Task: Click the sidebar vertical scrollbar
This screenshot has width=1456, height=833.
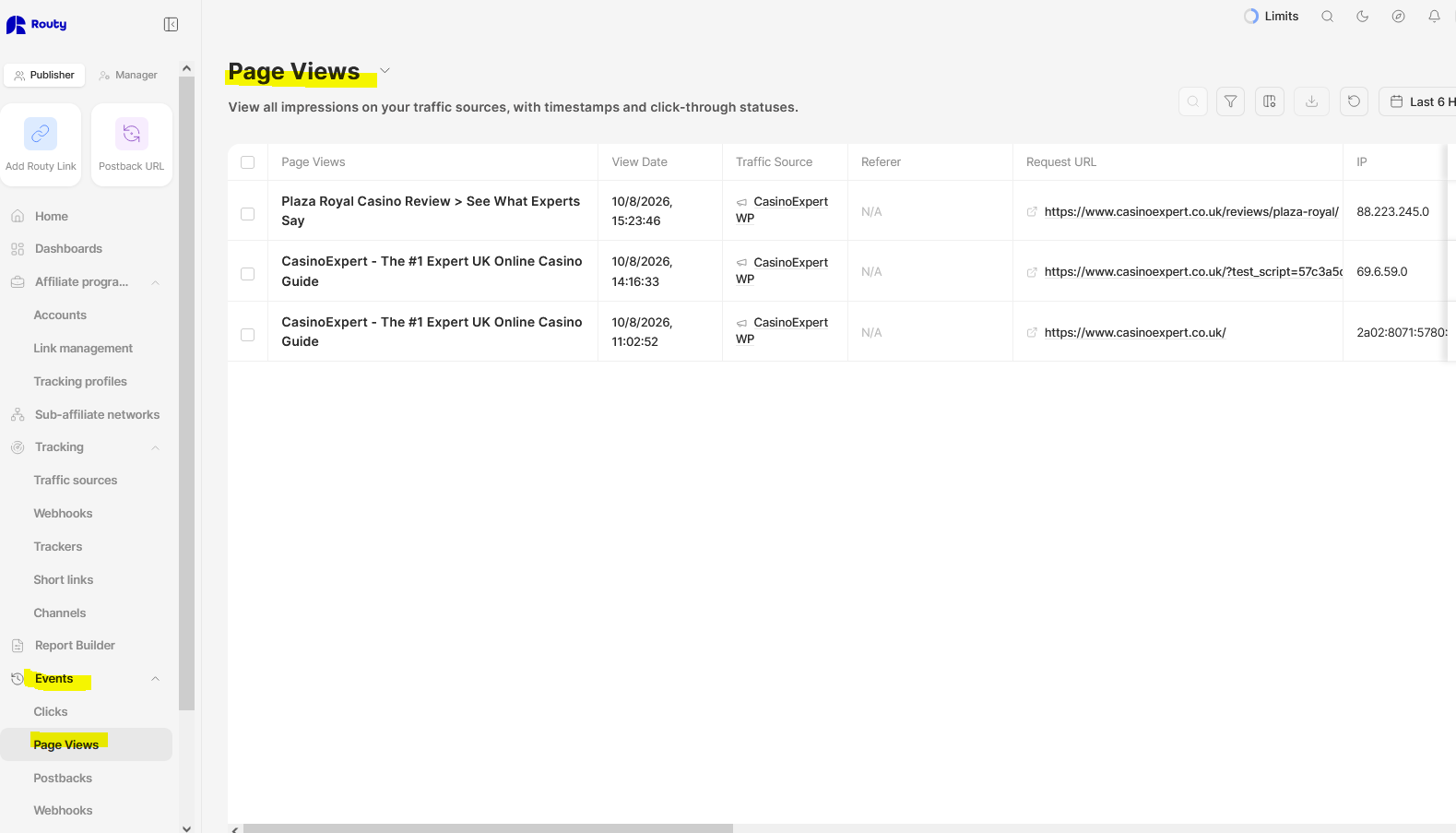Action: tap(186, 394)
